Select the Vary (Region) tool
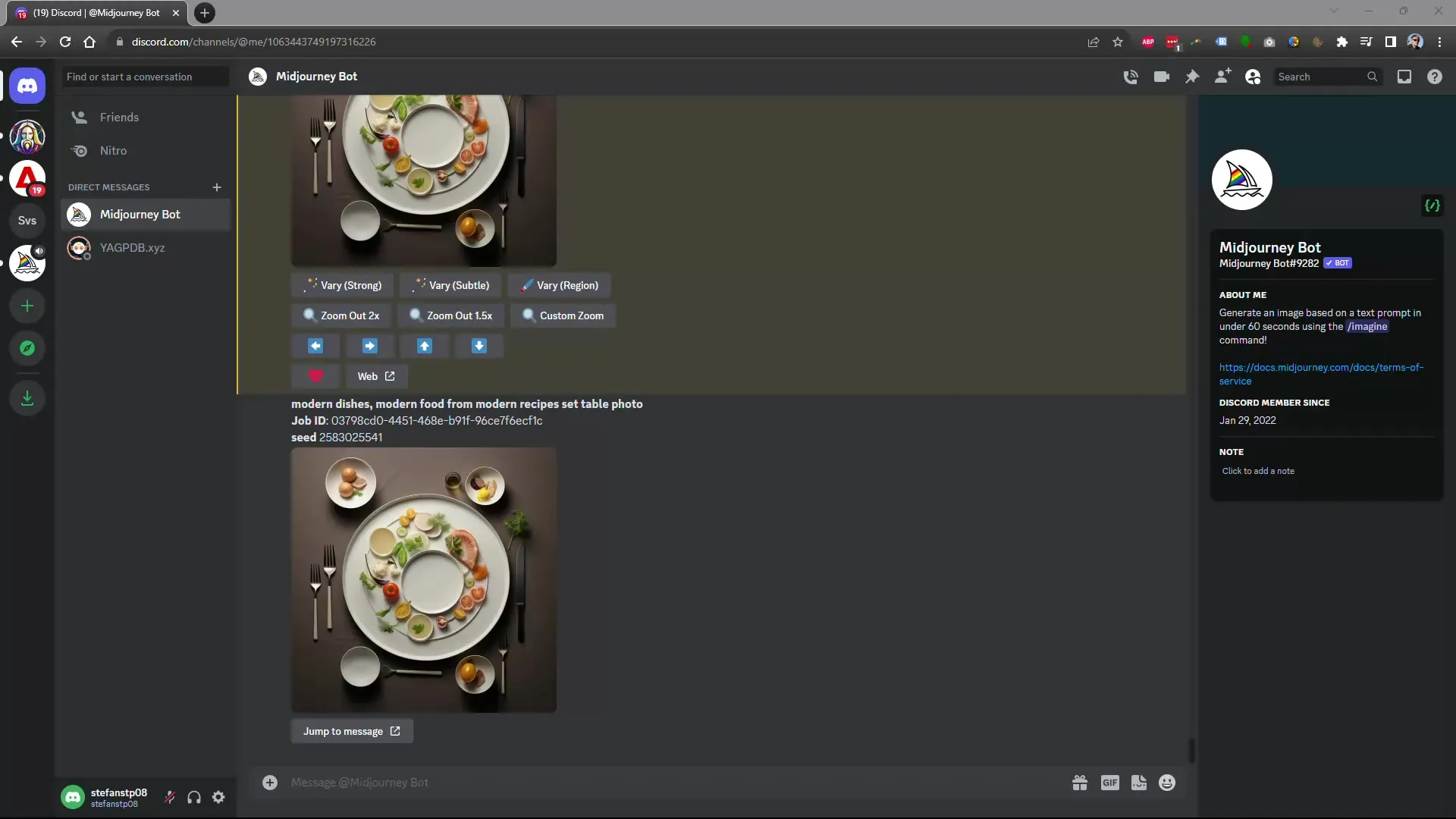The image size is (1456, 819). tap(560, 285)
